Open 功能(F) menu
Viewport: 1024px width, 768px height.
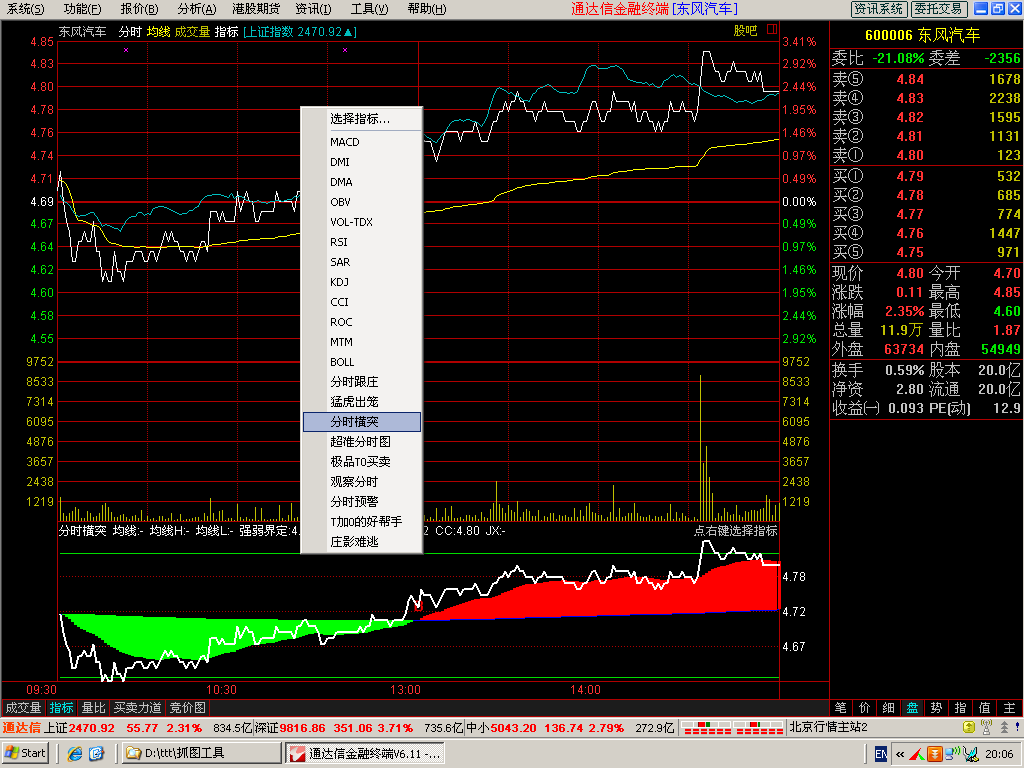[82, 9]
